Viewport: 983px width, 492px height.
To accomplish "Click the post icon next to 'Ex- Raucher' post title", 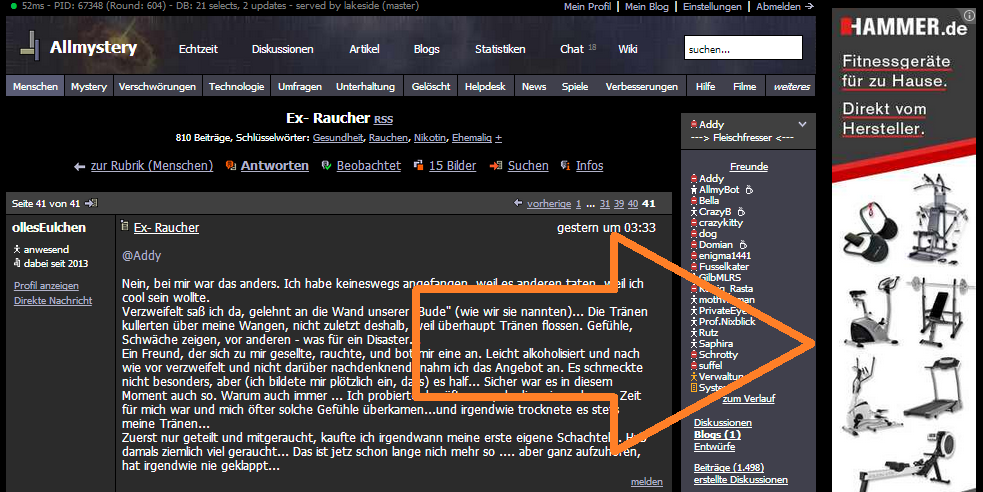I will coord(125,228).
